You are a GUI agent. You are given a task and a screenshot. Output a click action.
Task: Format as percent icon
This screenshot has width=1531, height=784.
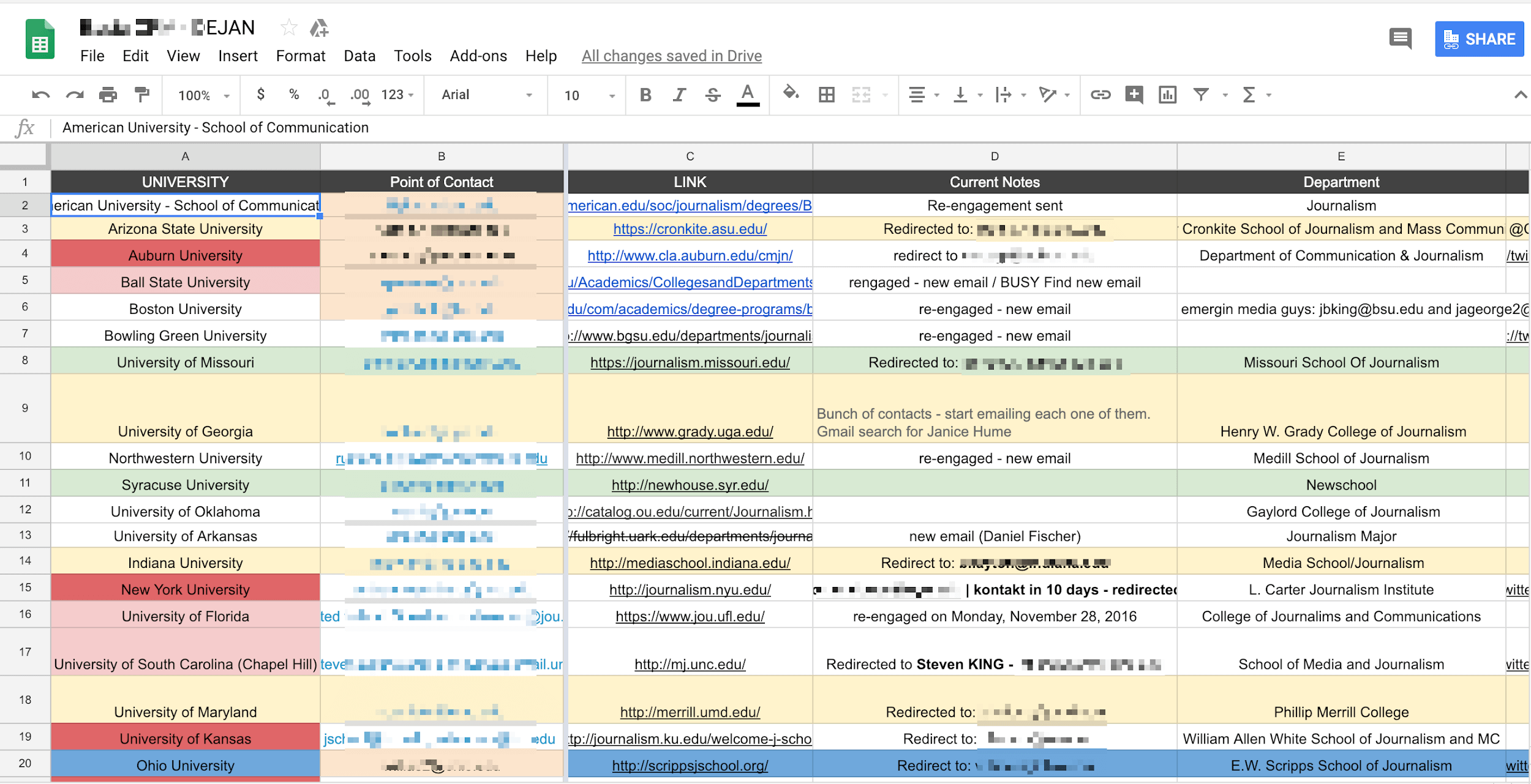(x=294, y=94)
